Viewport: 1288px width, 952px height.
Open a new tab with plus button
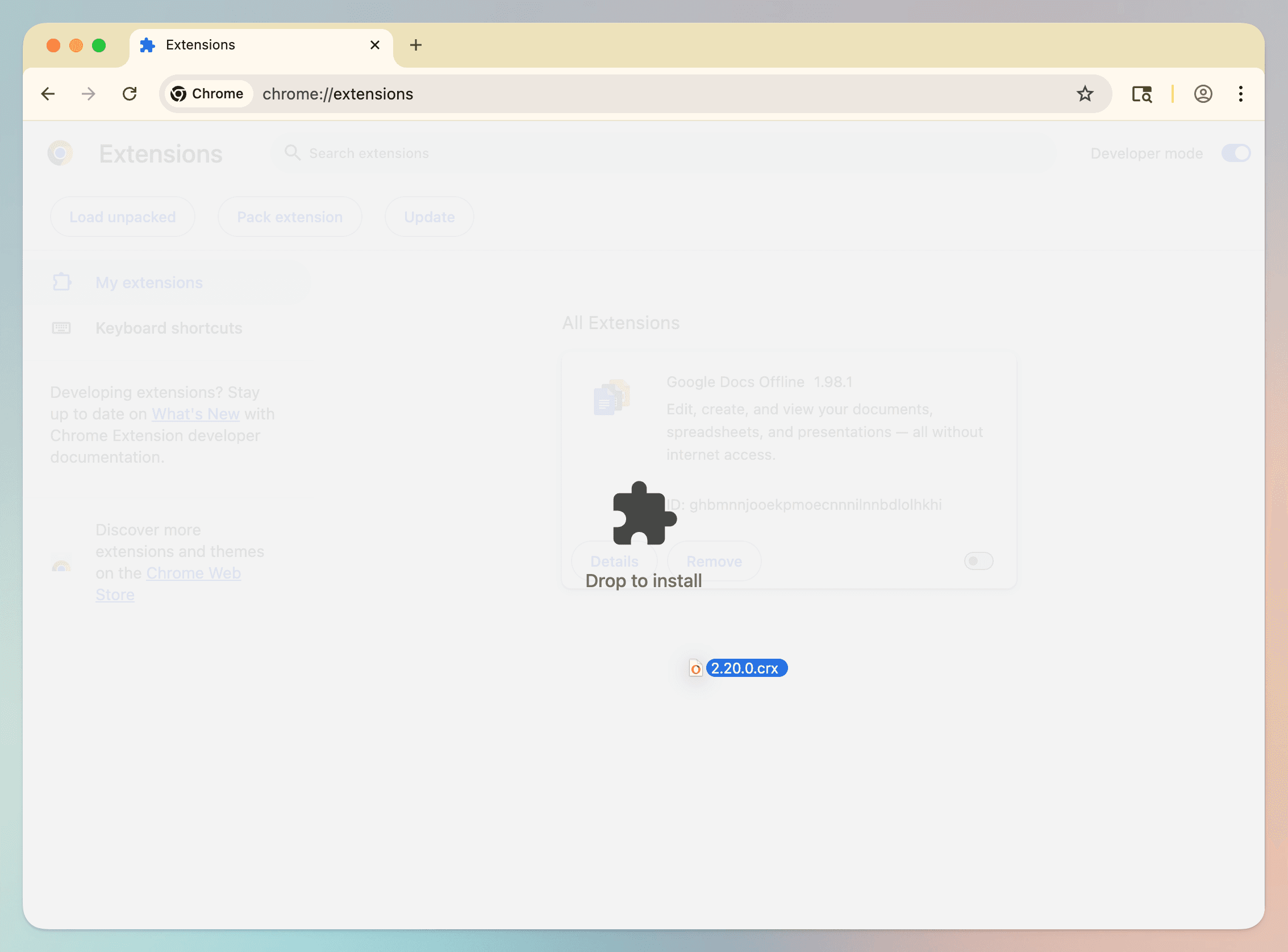[415, 45]
